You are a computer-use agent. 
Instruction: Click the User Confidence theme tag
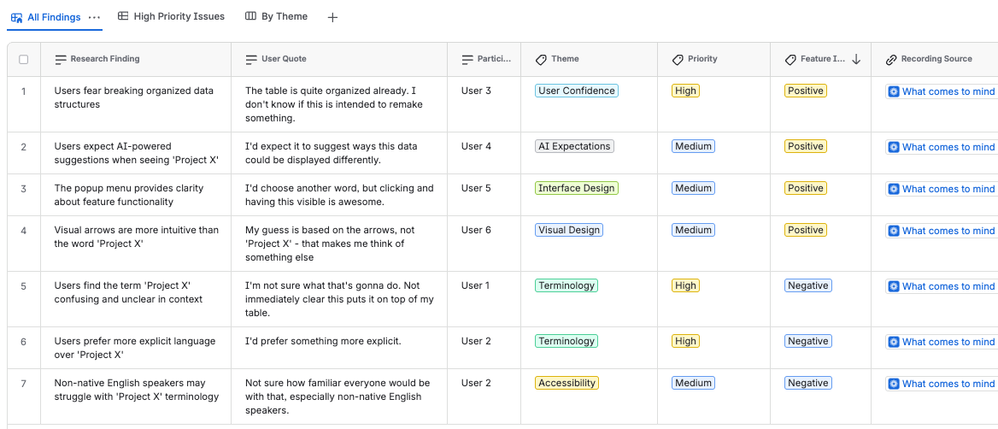(x=576, y=91)
